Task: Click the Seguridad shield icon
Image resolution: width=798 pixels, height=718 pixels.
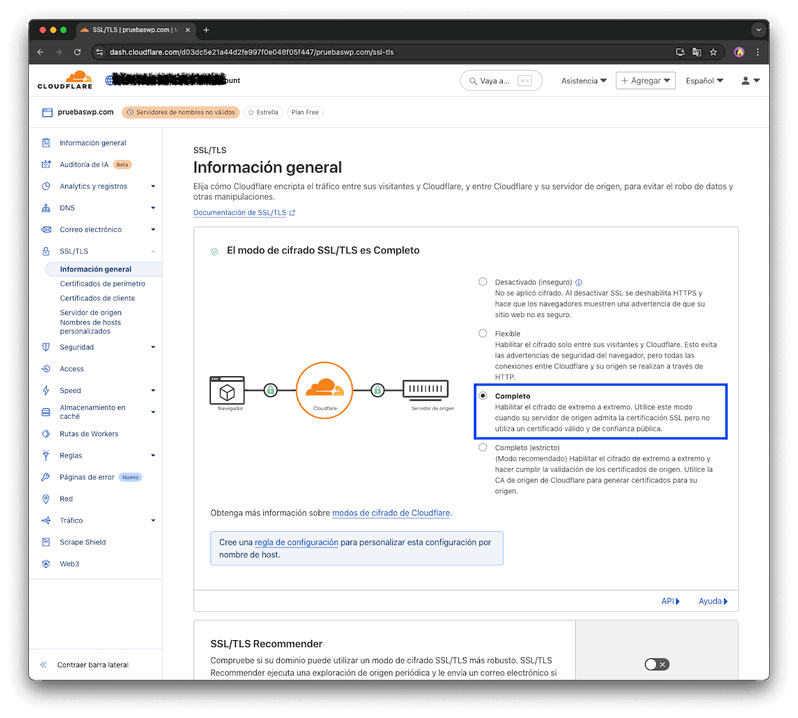Action: tap(46, 347)
